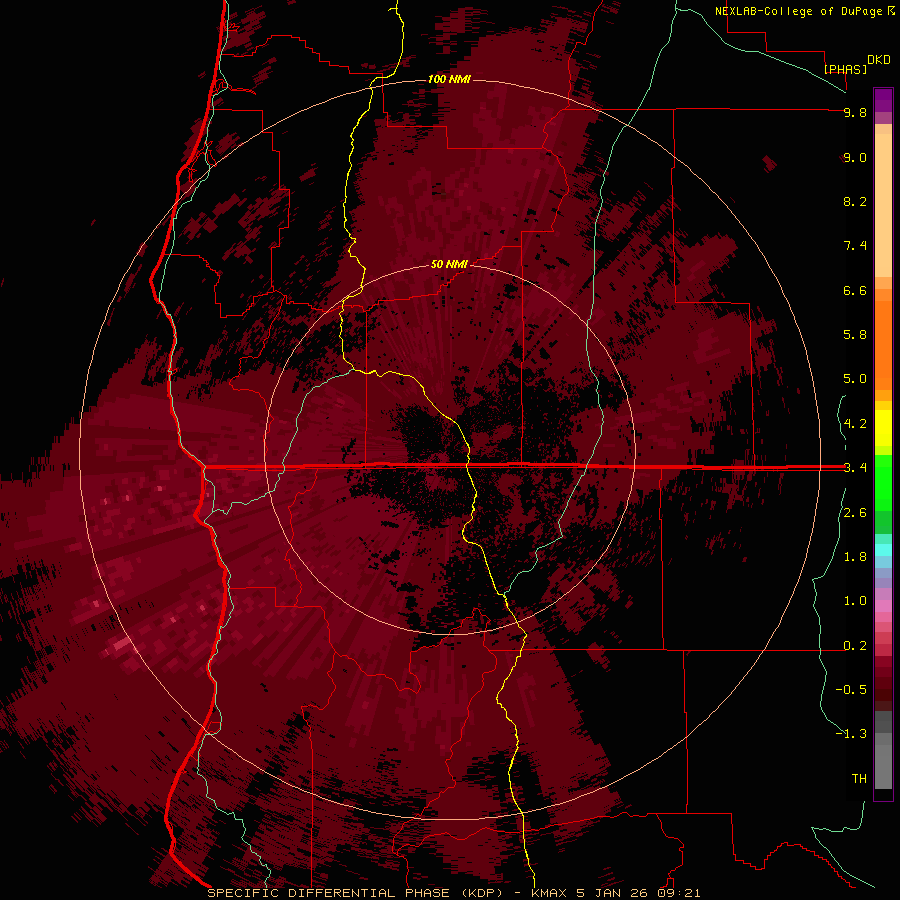Click the 9.0 scale value
The width and height of the screenshot is (900, 900).
855,157
